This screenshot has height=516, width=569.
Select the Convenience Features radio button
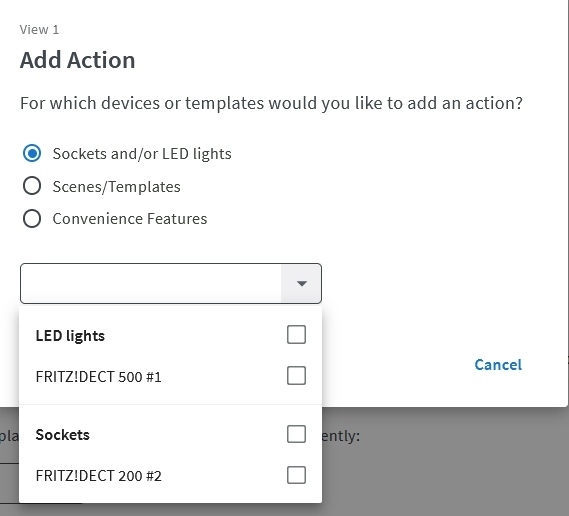click(32, 219)
